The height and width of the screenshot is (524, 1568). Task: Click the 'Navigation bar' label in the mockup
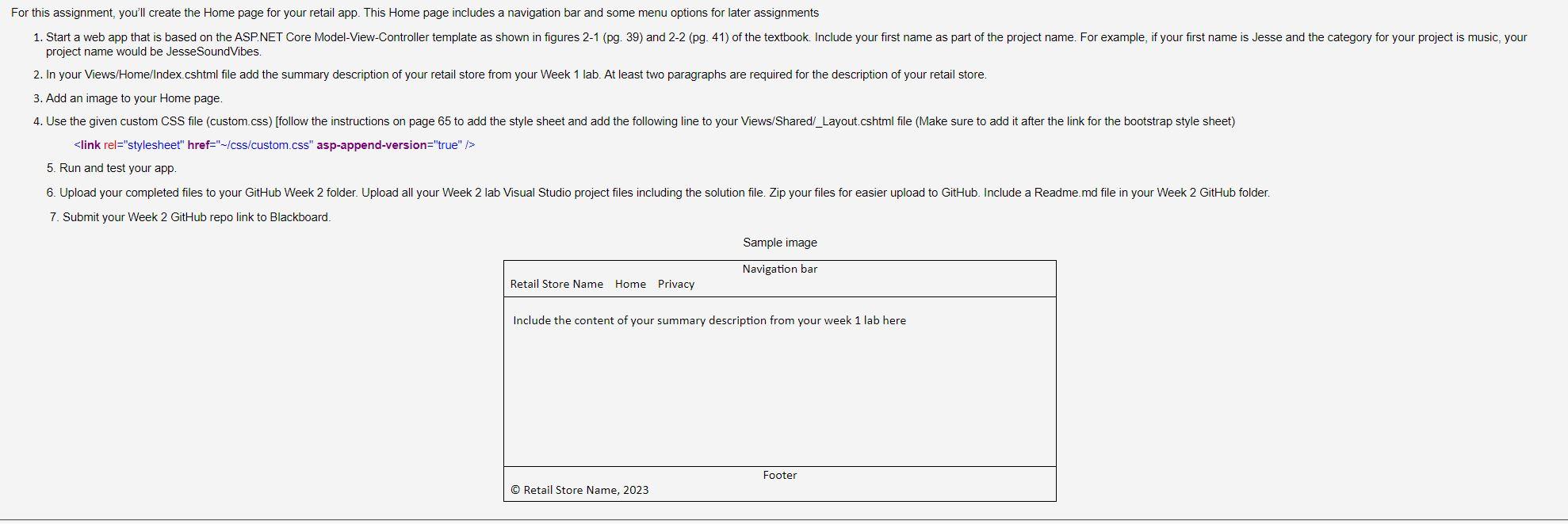point(779,269)
